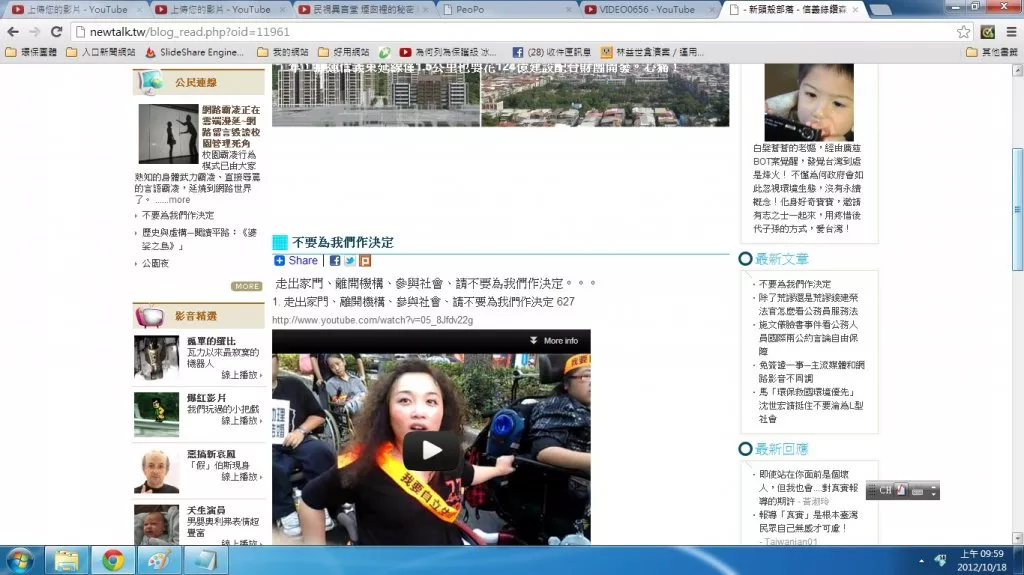The width and height of the screenshot is (1024, 575).
Task: Click the Chrome icon in the taskbar
Action: [113, 561]
